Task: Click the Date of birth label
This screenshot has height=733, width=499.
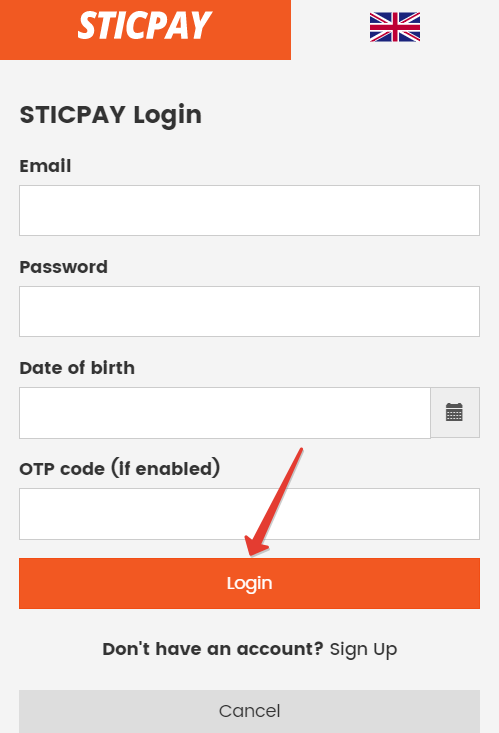Action: click(x=77, y=368)
